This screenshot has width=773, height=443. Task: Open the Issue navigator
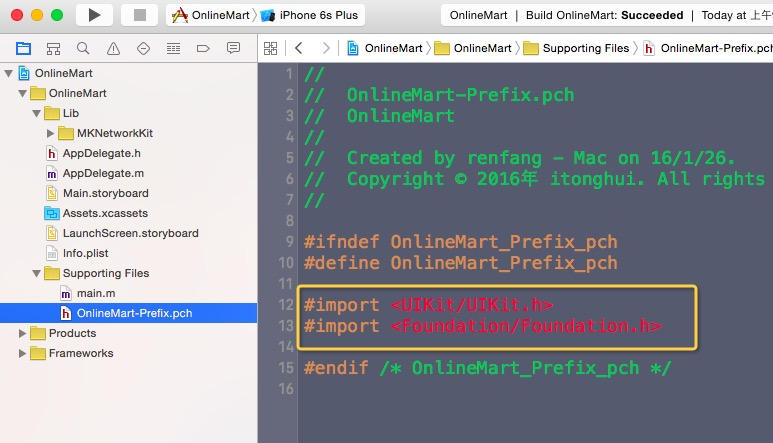pos(113,48)
